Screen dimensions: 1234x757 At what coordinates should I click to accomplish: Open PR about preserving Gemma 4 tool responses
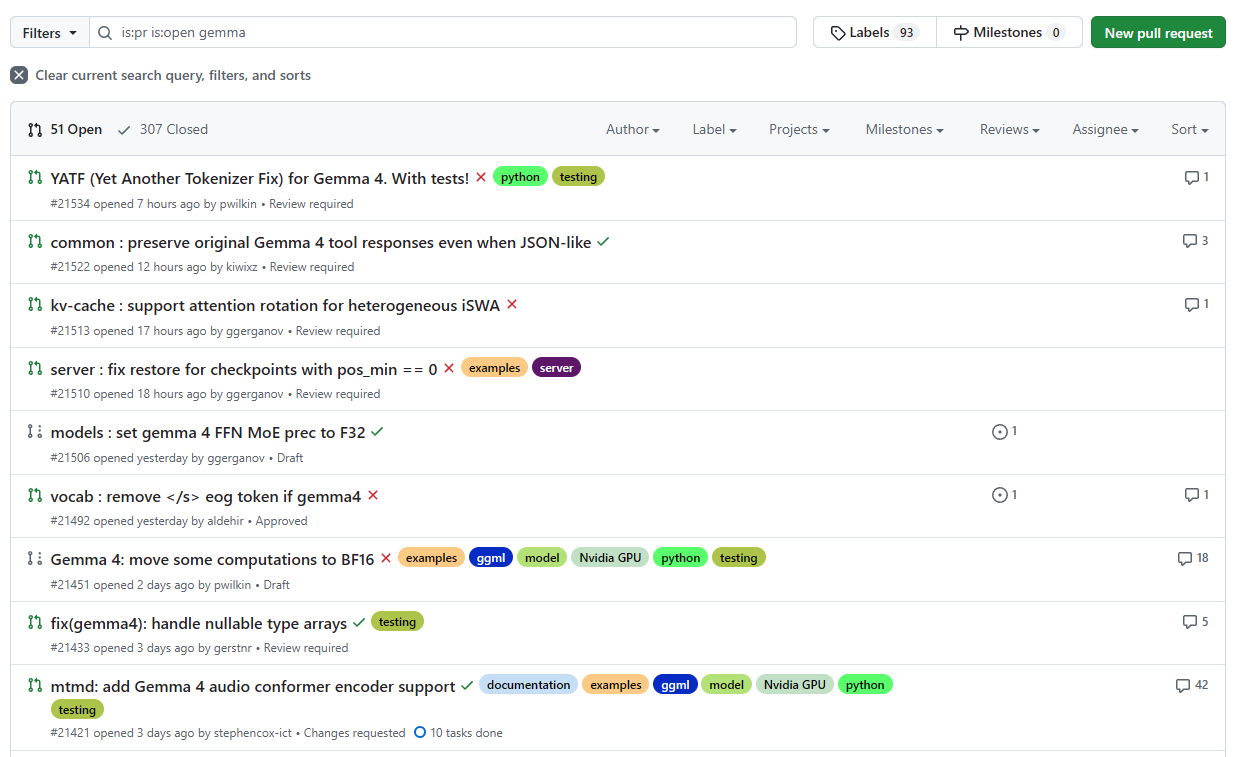pos(321,242)
